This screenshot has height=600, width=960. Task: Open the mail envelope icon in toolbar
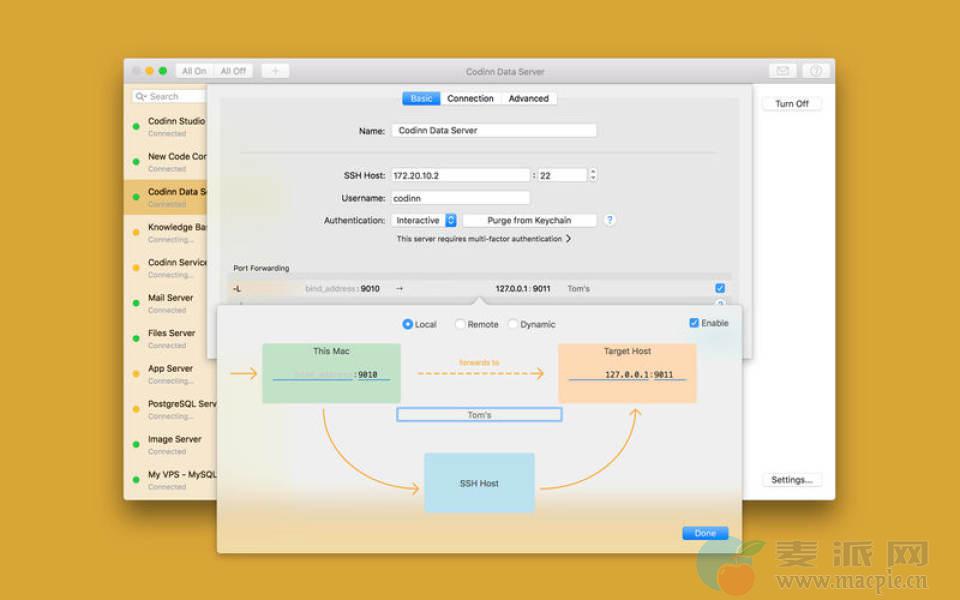(x=782, y=71)
